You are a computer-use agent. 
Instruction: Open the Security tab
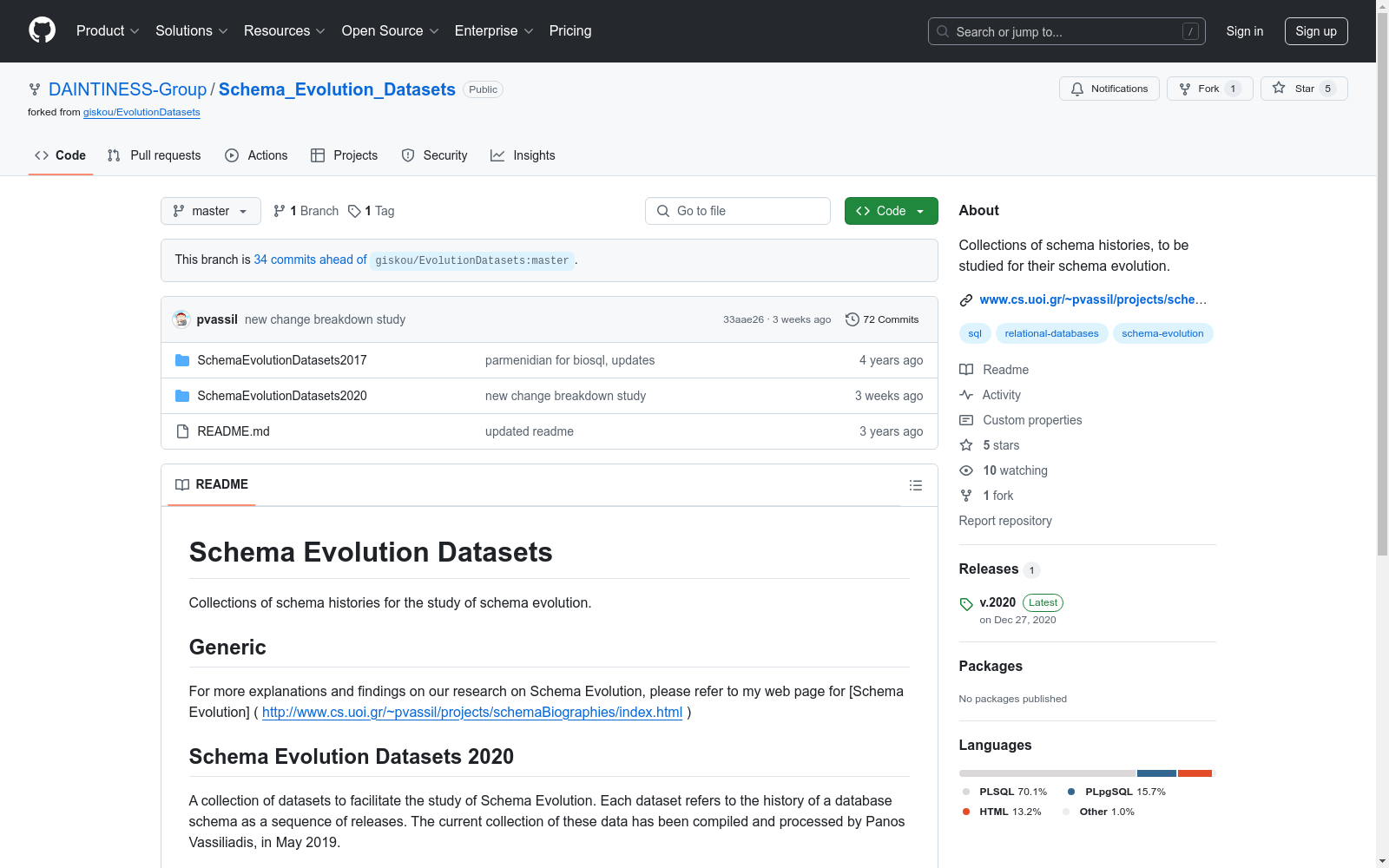434,155
